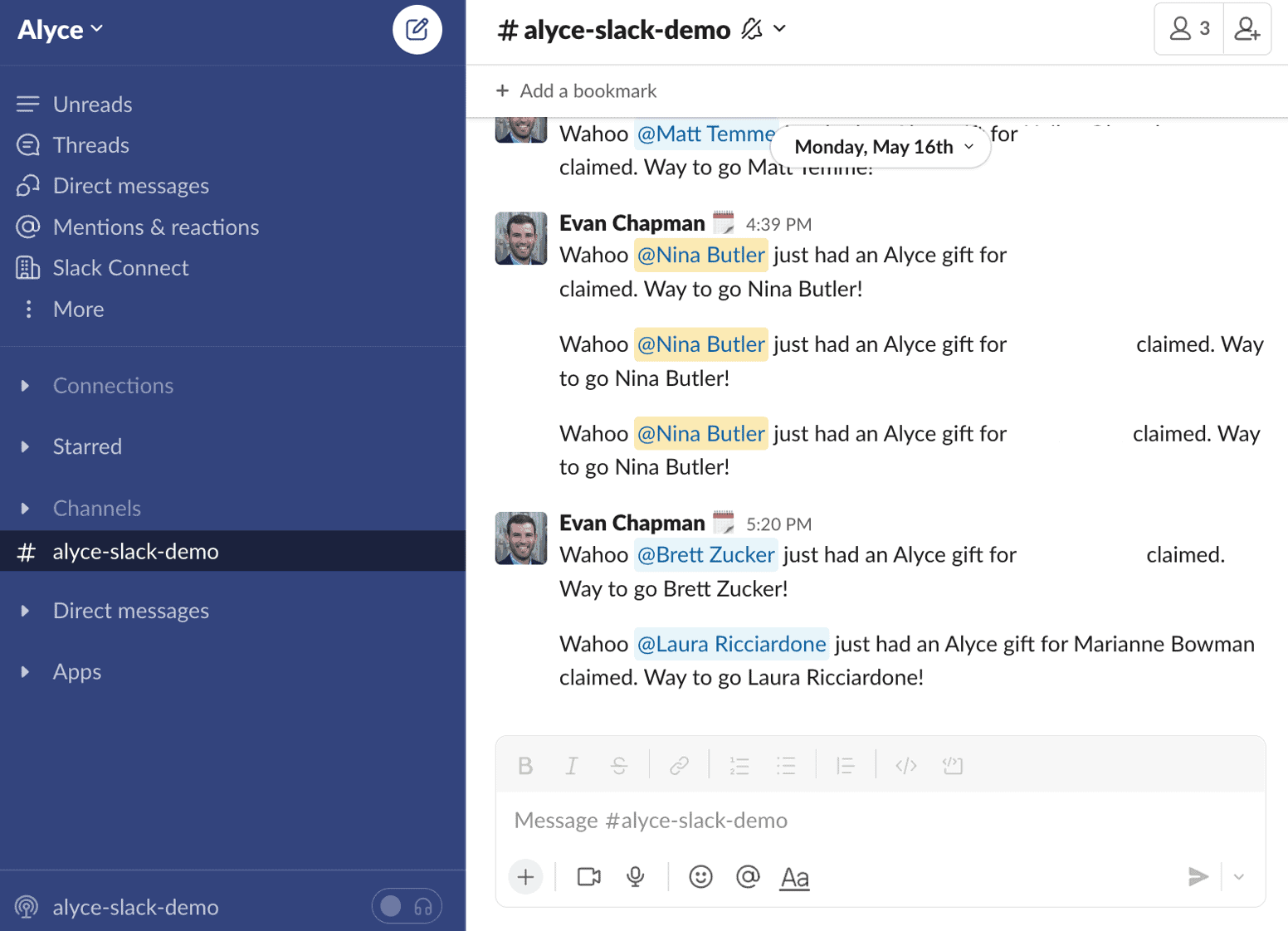Image resolution: width=1288 pixels, height=931 pixels.
Task: Show More sidebar options
Action: (x=78, y=309)
